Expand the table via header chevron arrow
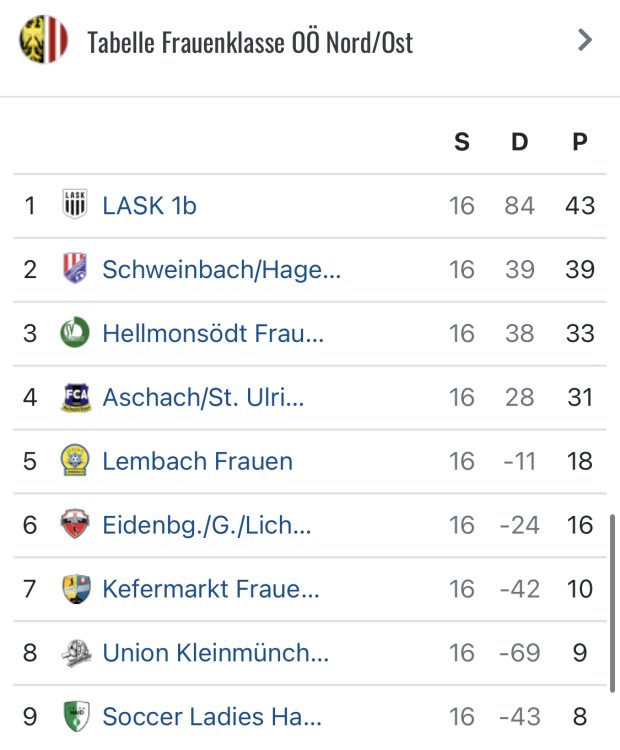 tap(585, 40)
